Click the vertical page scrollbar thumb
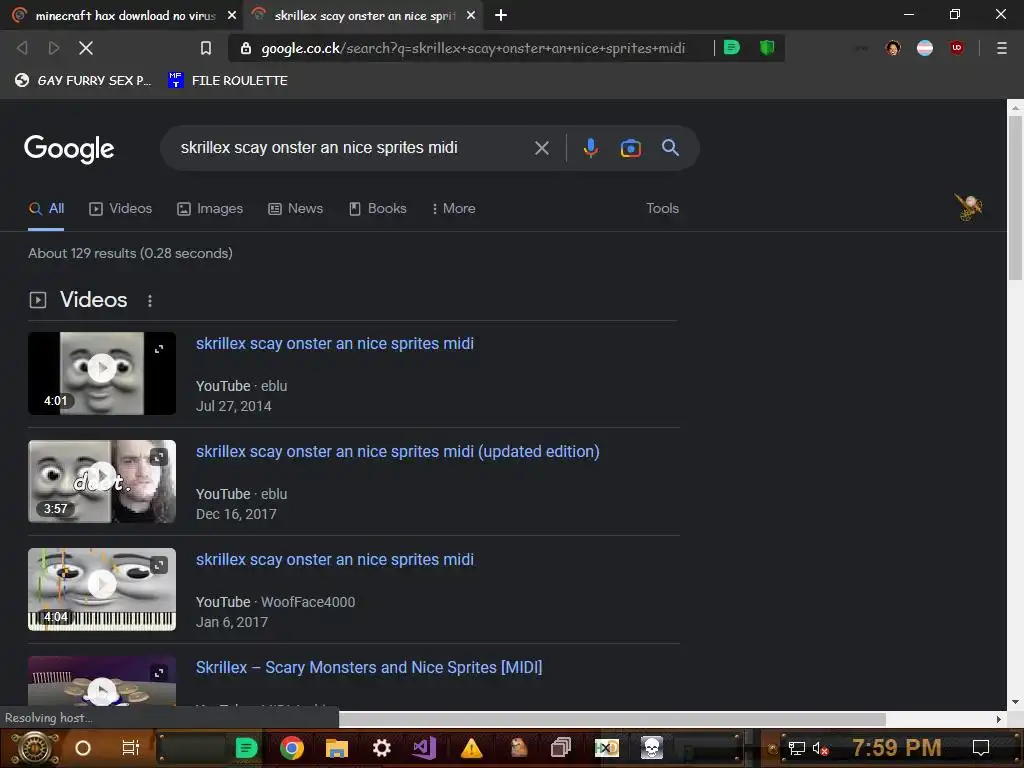 1015,197
